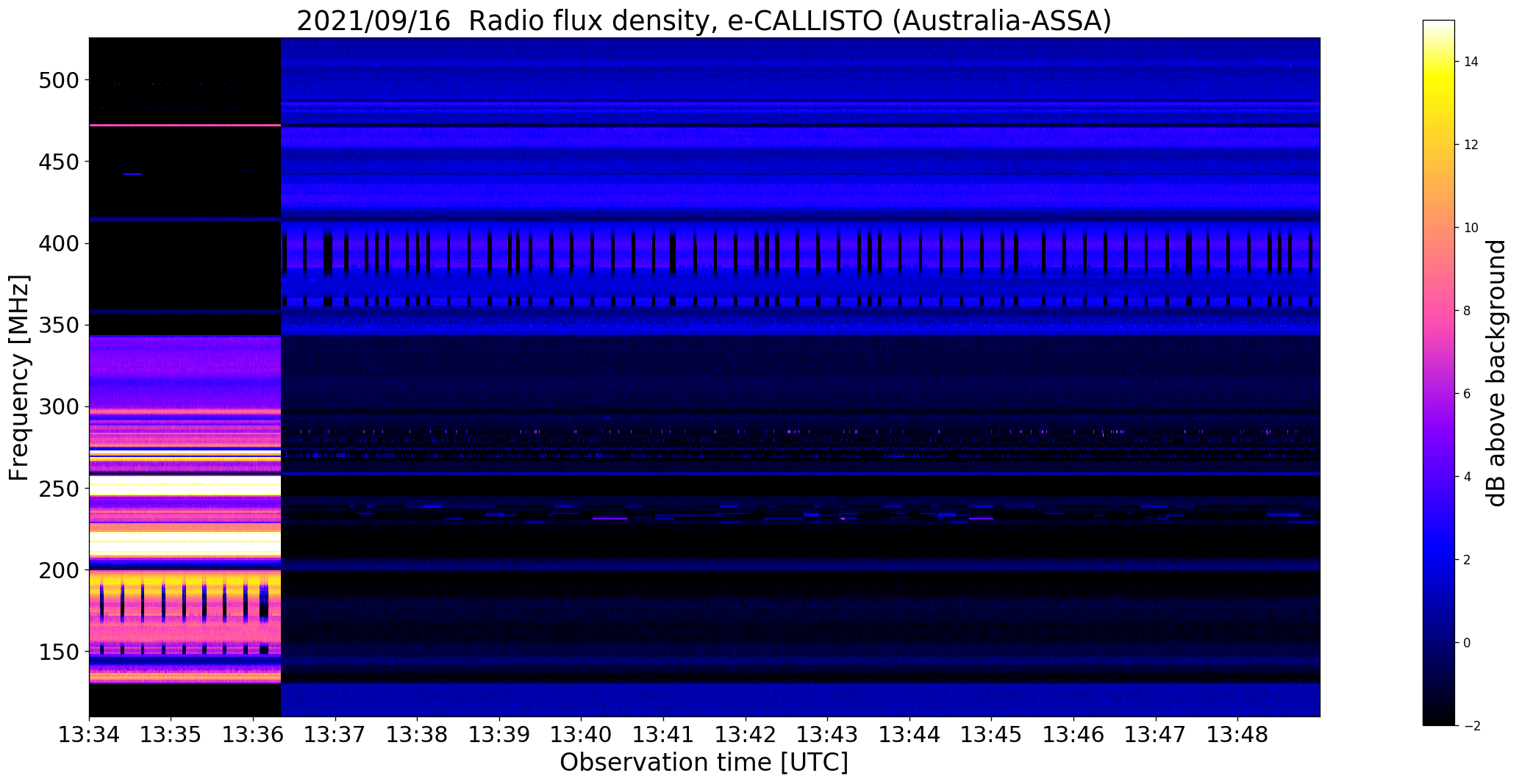Click the 13:40 time tick label
The height and width of the screenshot is (784, 1519).
tap(582, 735)
